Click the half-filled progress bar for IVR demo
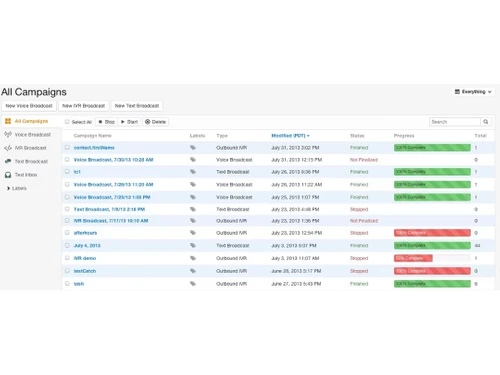500x375 pixels. 432,258
